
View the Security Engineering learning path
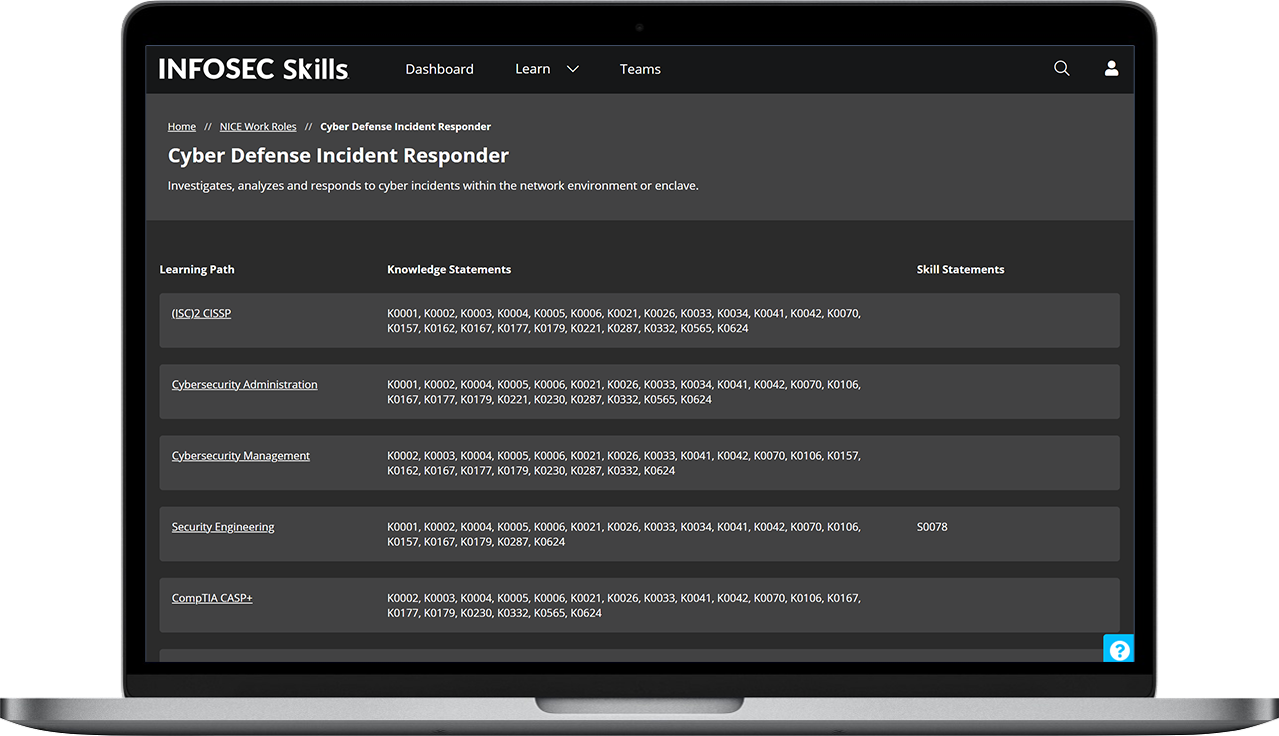coord(223,526)
